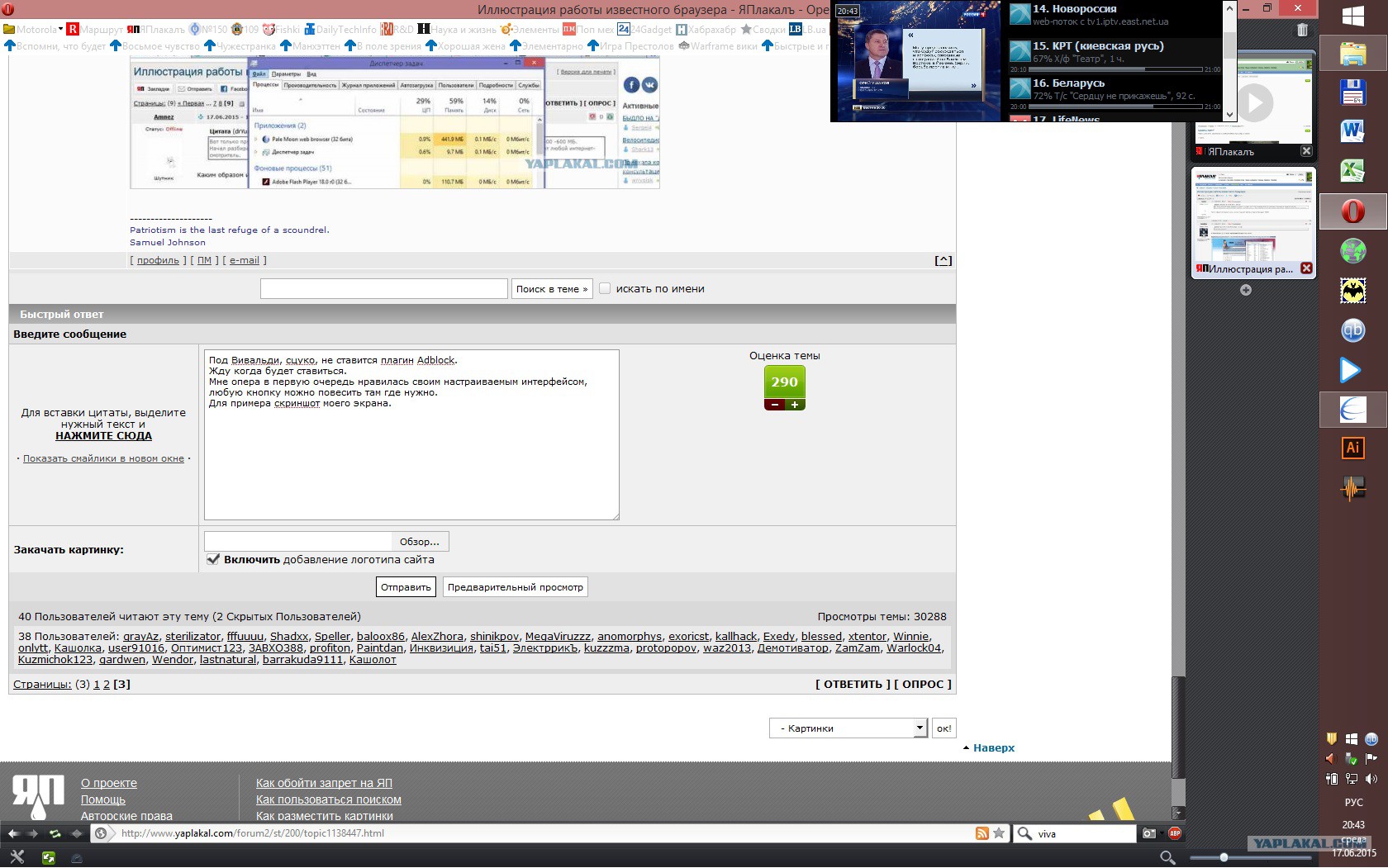
Task: Open qBittorrent from the taskbar
Action: pos(1353,330)
